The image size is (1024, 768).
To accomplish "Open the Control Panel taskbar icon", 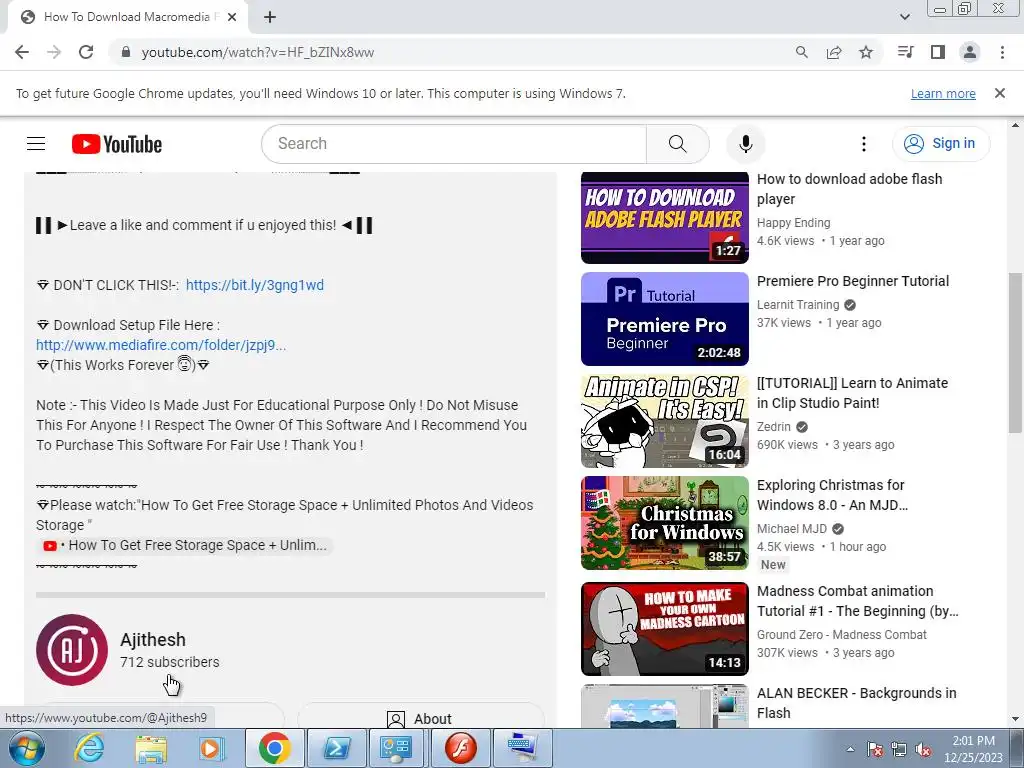I will pos(398,748).
